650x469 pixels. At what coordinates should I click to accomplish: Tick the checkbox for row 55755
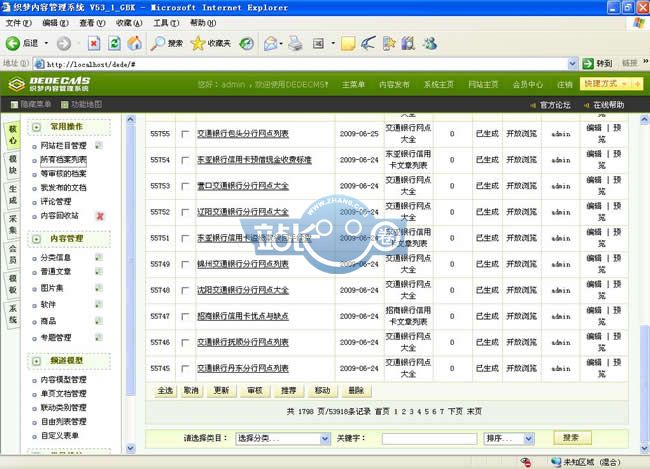tap(185, 134)
